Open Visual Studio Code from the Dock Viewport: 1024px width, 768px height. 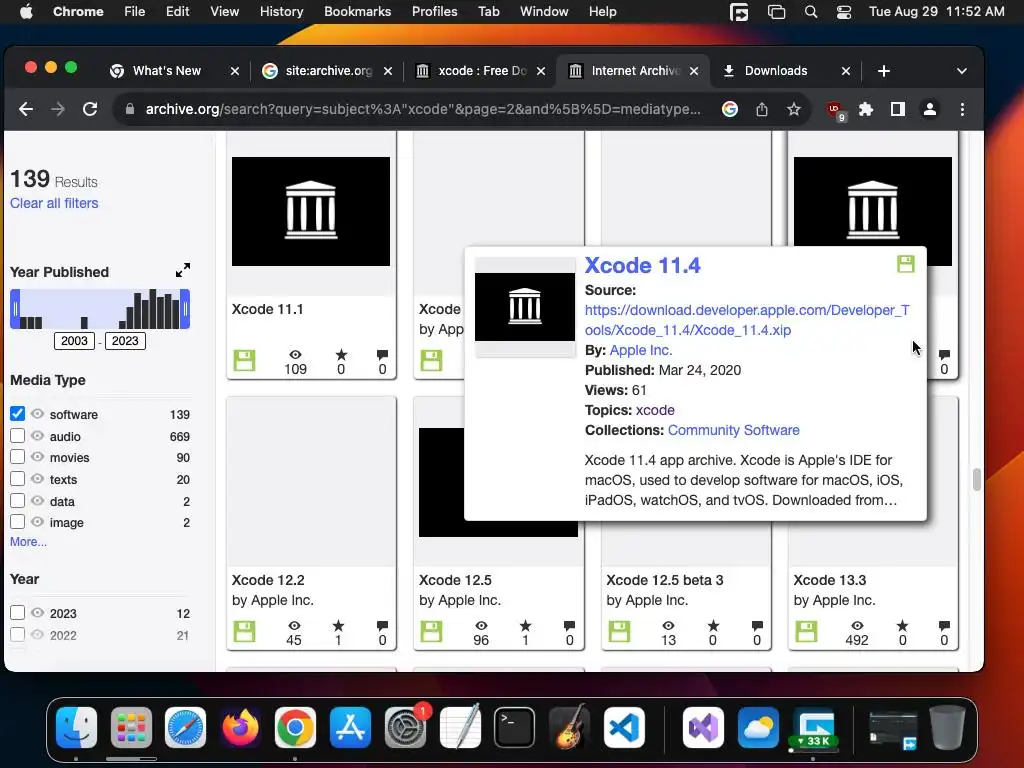(x=624, y=728)
